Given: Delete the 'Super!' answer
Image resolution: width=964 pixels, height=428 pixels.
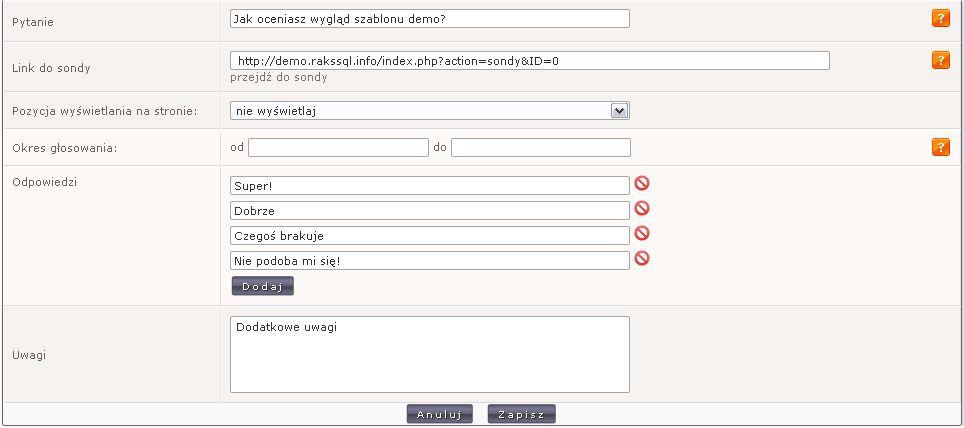Looking at the screenshot, I should 642,183.
